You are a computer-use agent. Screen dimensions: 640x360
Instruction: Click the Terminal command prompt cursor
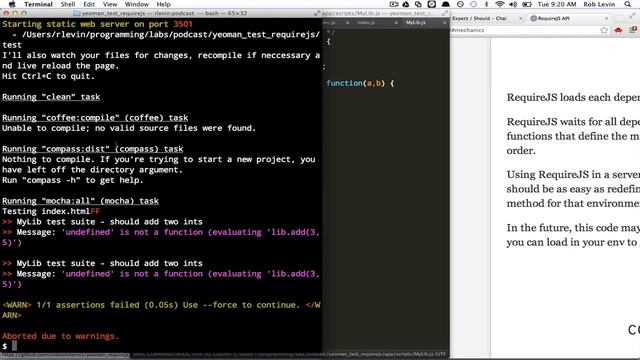(14, 346)
